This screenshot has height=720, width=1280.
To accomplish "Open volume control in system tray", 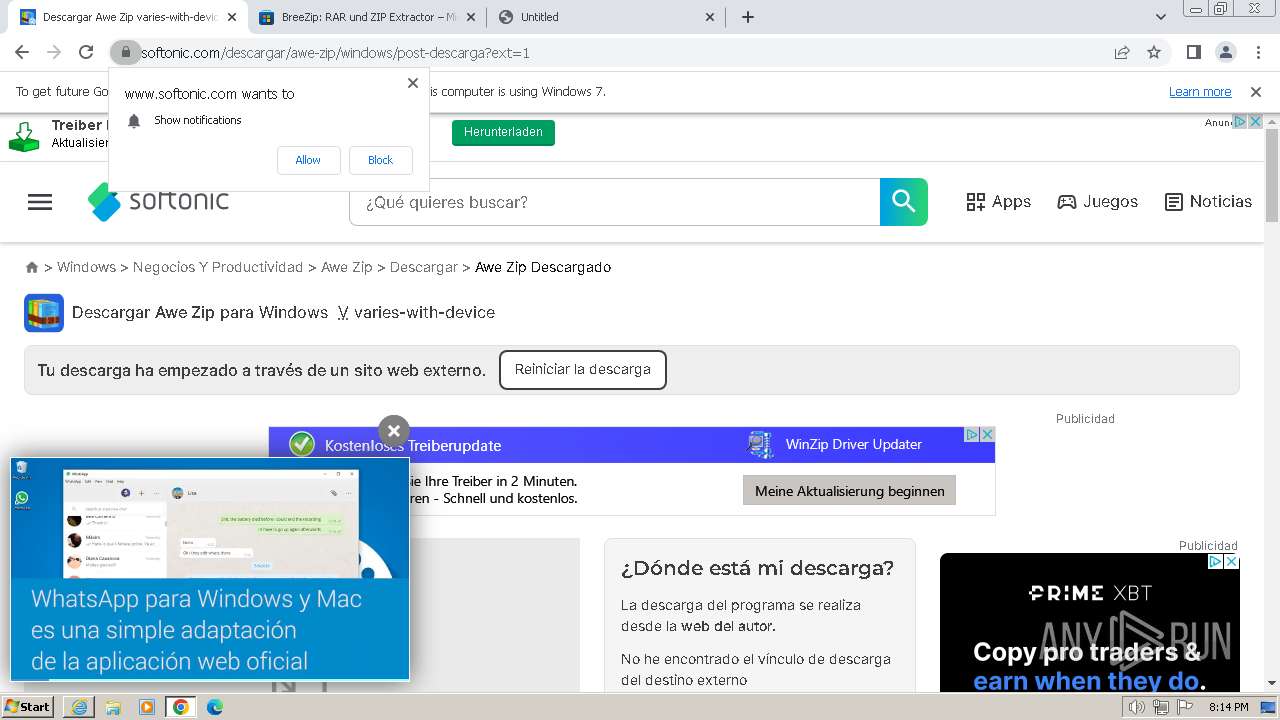I will click(1137, 707).
